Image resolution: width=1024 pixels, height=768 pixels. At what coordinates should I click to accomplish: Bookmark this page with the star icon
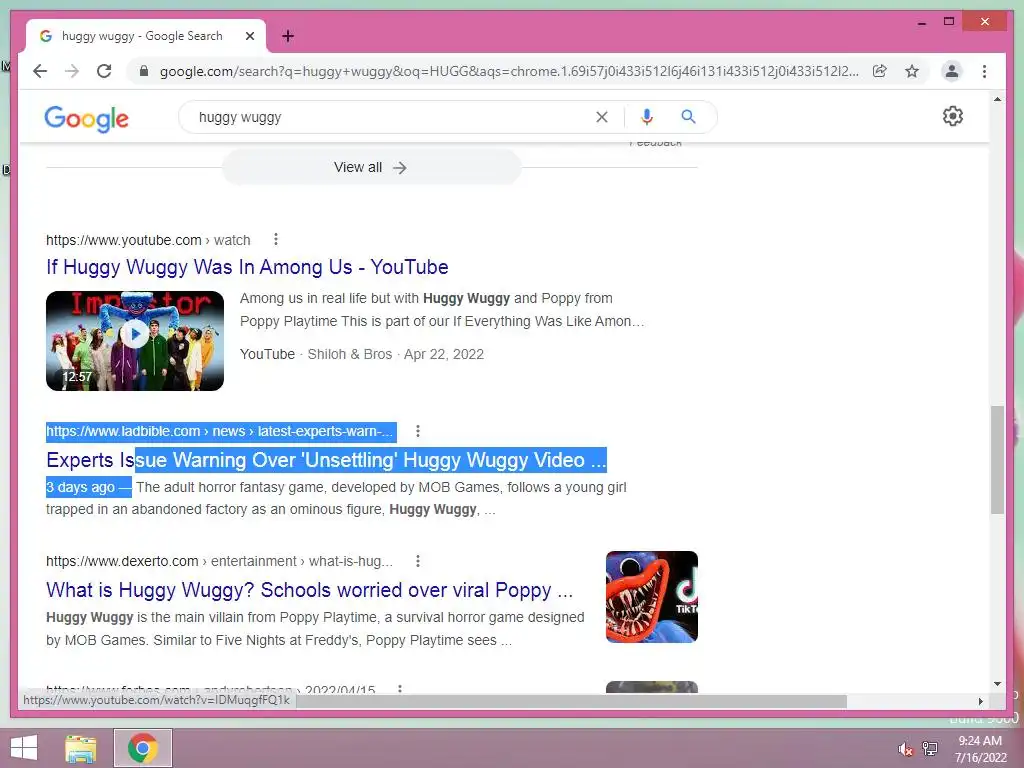[x=912, y=71]
